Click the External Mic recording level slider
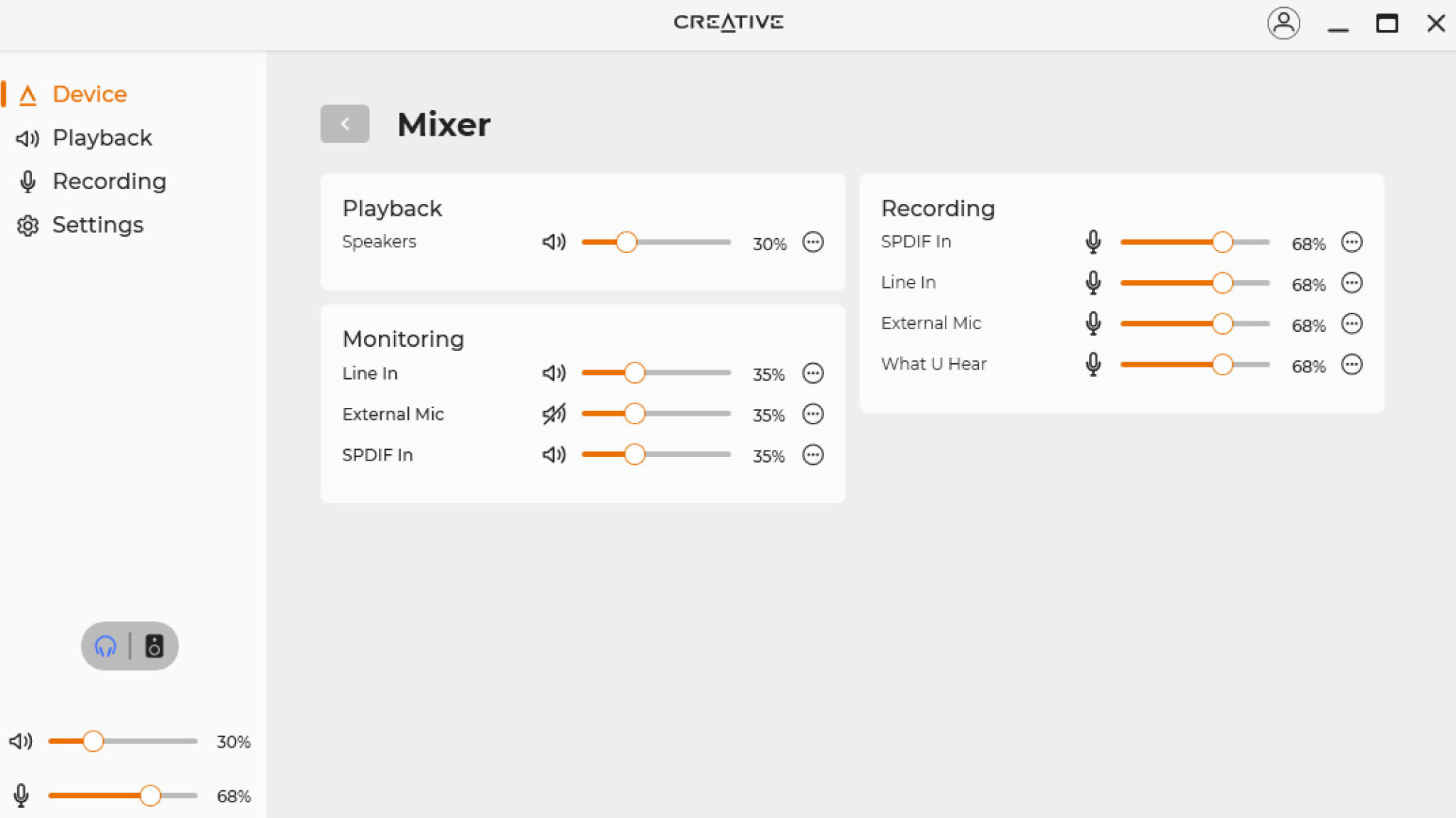The height and width of the screenshot is (818, 1456). [1194, 324]
